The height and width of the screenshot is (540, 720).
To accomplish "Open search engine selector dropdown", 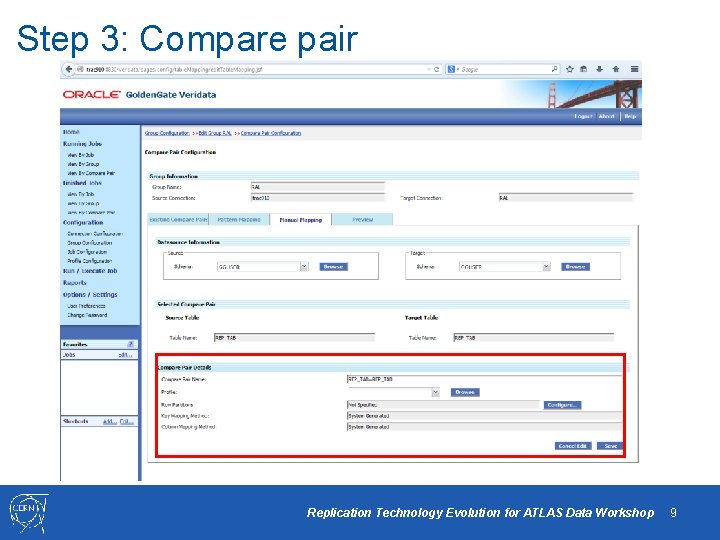I will tap(453, 69).
